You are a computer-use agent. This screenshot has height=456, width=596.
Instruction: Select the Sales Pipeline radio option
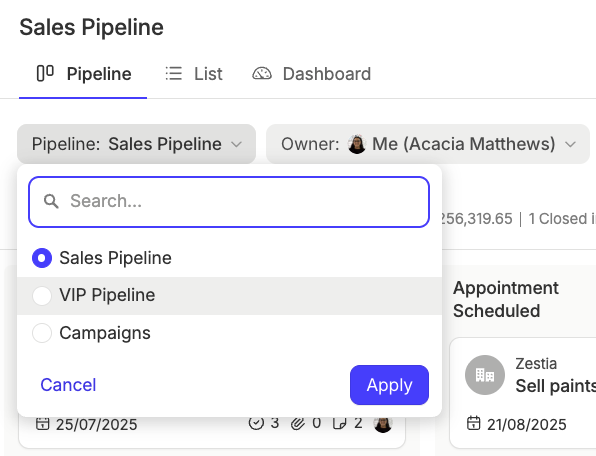click(42, 258)
